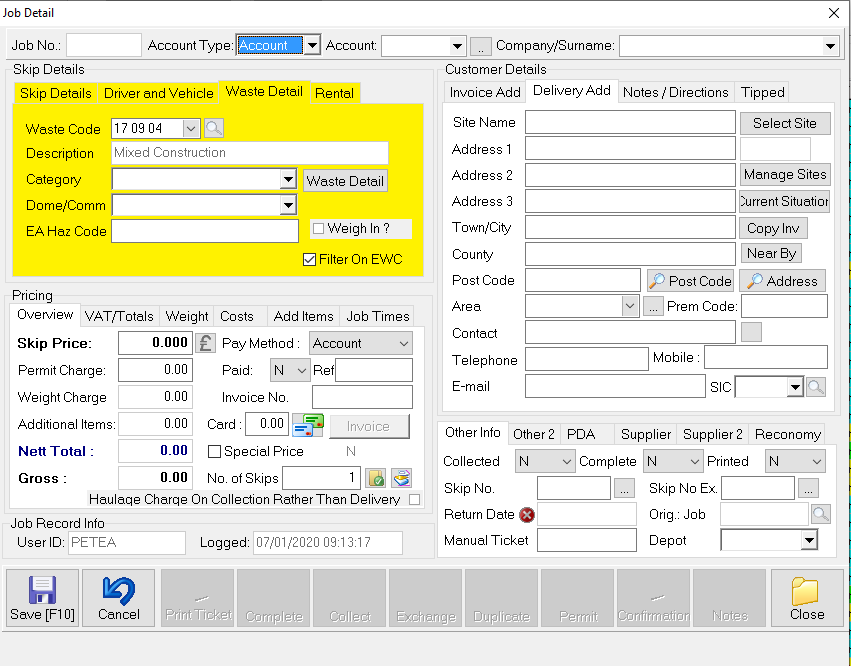Click into the Site Name input field
Screen dimensions: 851x666
[x=630, y=123]
